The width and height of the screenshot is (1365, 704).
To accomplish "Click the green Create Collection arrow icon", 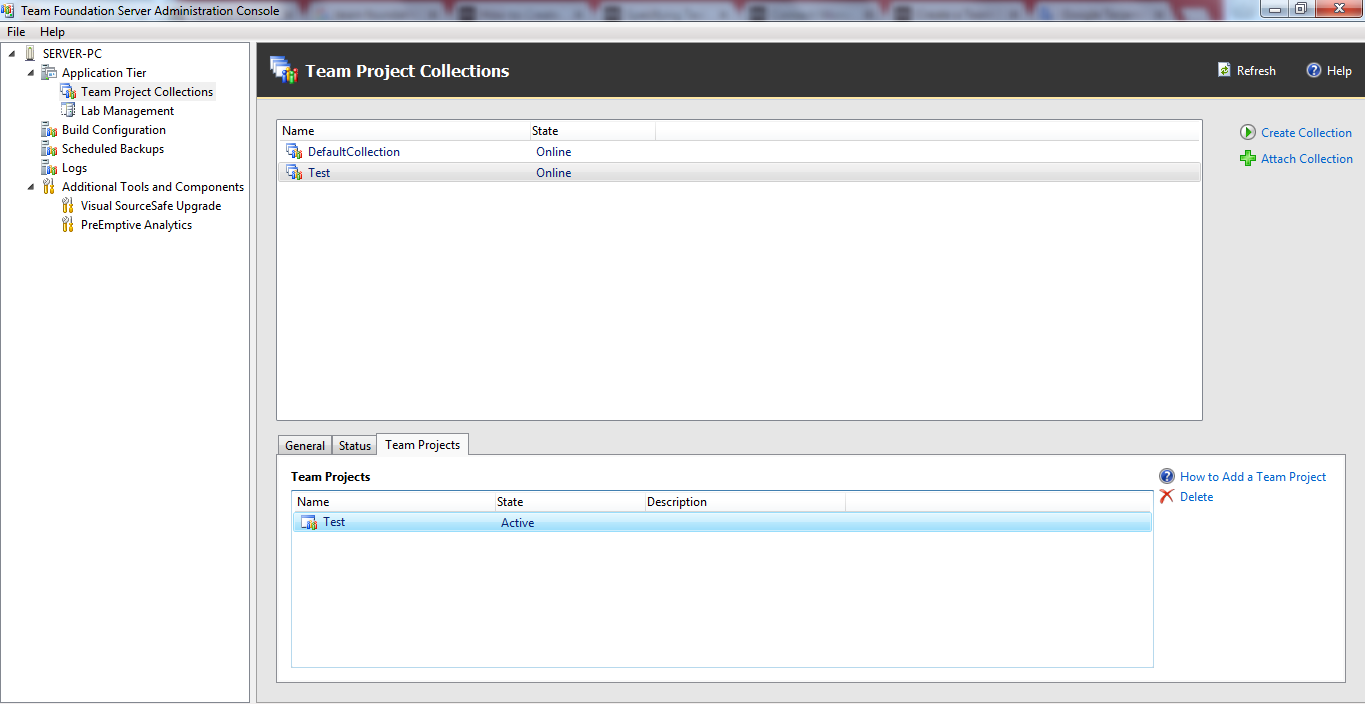I will pos(1248,132).
